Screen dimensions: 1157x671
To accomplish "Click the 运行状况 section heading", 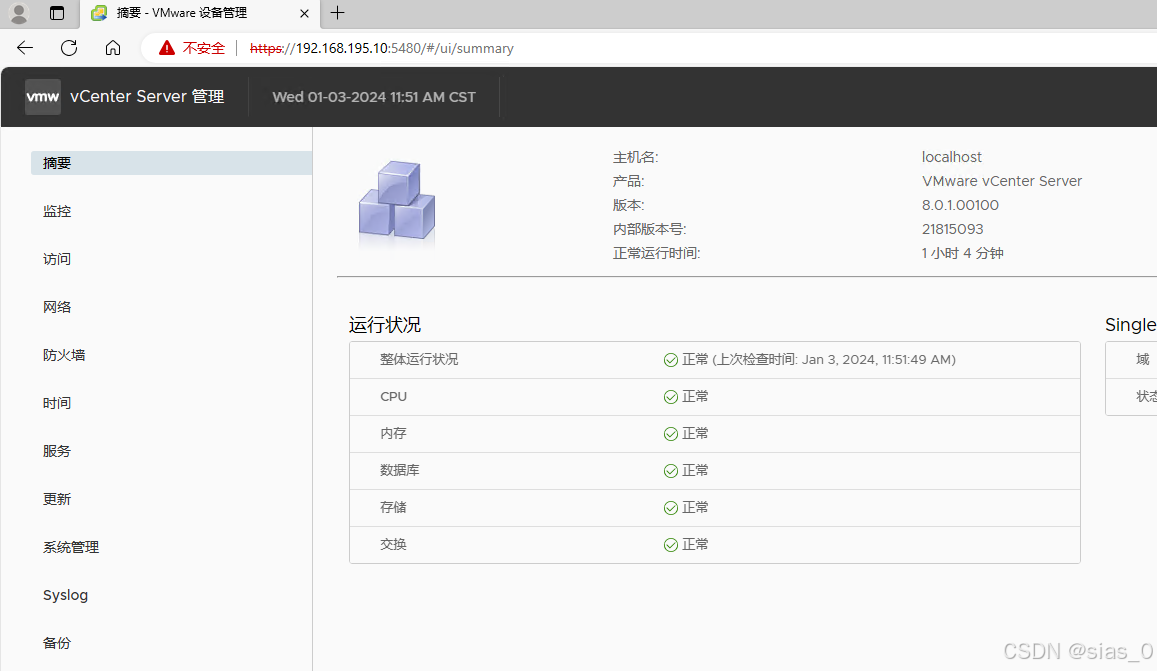I will click(384, 325).
